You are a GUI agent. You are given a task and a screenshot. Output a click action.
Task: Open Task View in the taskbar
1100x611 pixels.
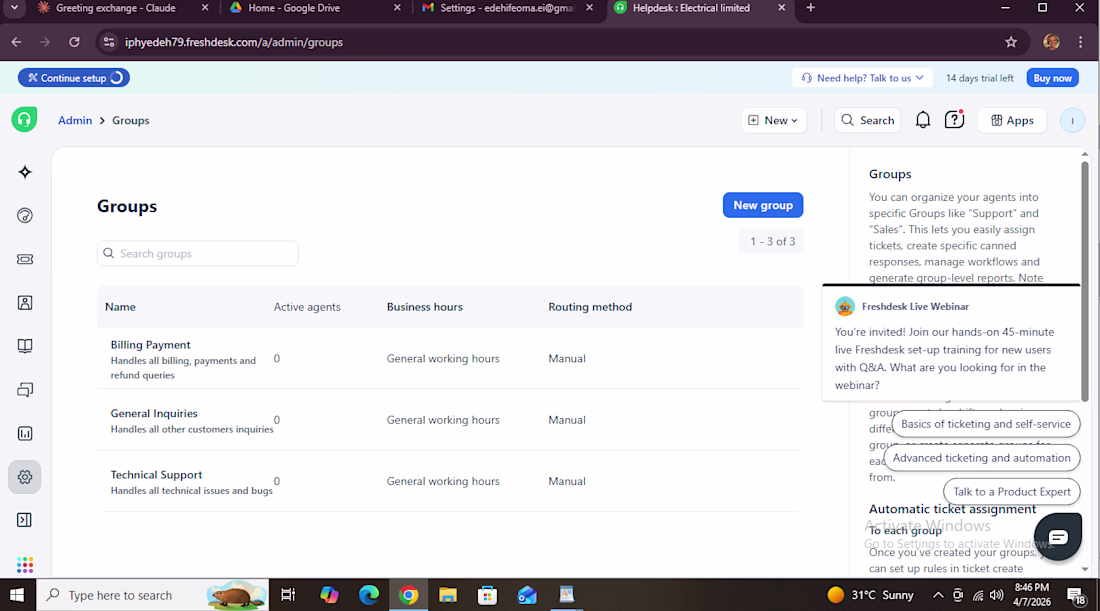[x=288, y=595]
